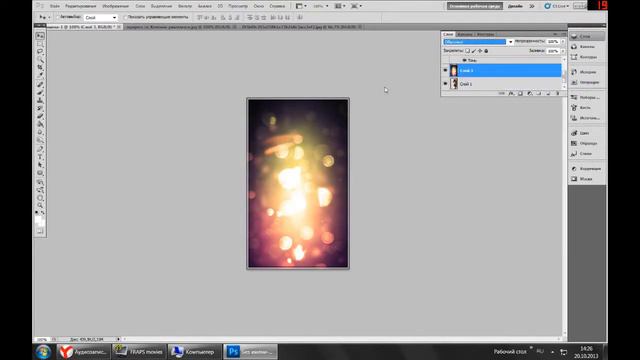640x360 pixels.
Task: Select the Rectangular Marquee tool
Action: click(x=40, y=44)
